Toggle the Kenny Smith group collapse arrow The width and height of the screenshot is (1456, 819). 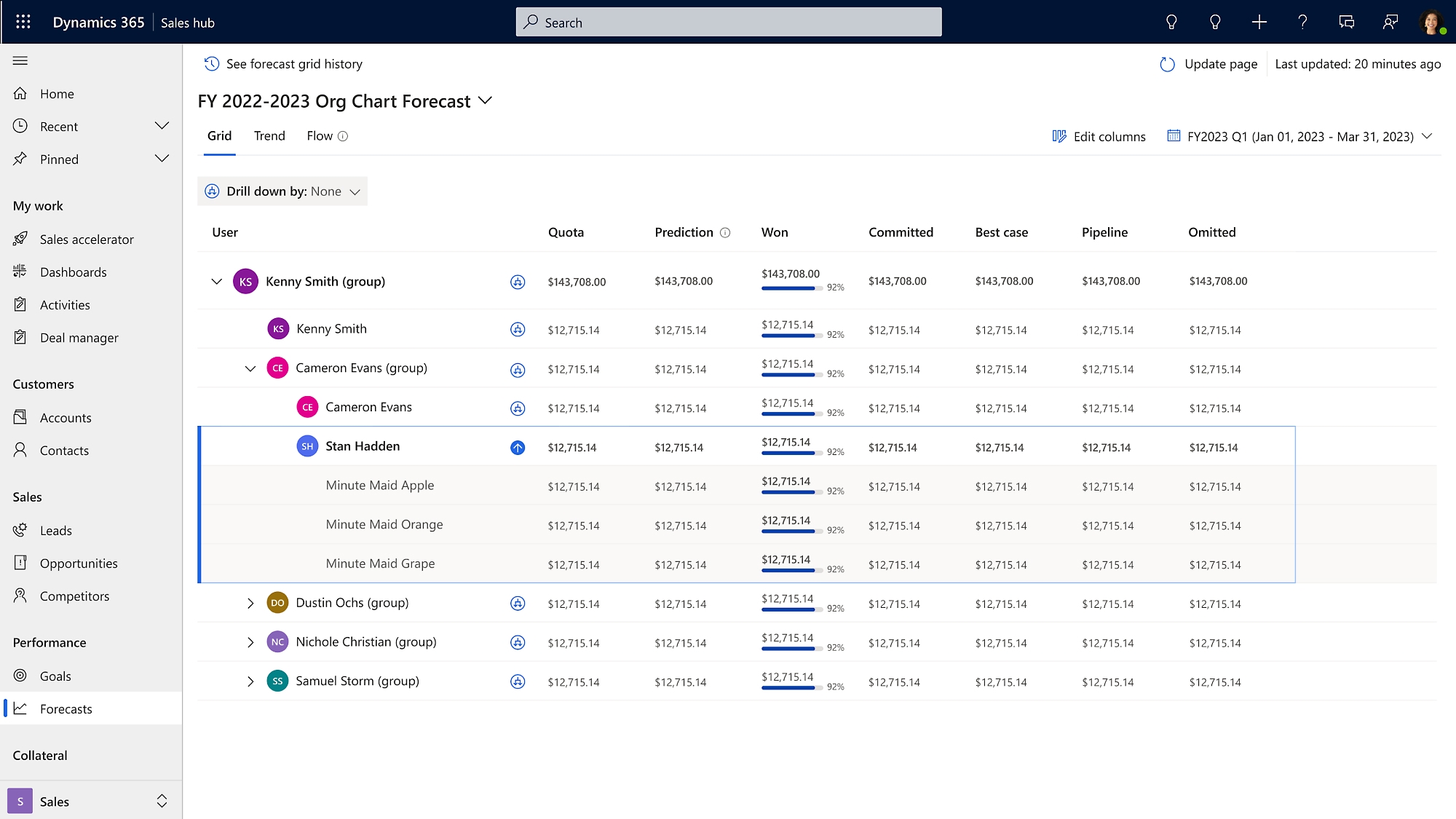(x=217, y=281)
